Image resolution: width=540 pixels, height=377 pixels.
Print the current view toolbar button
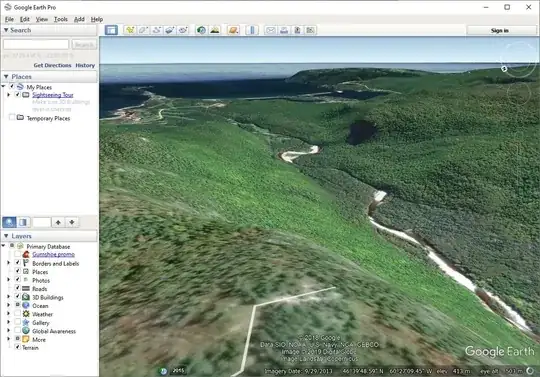(284, 30)
